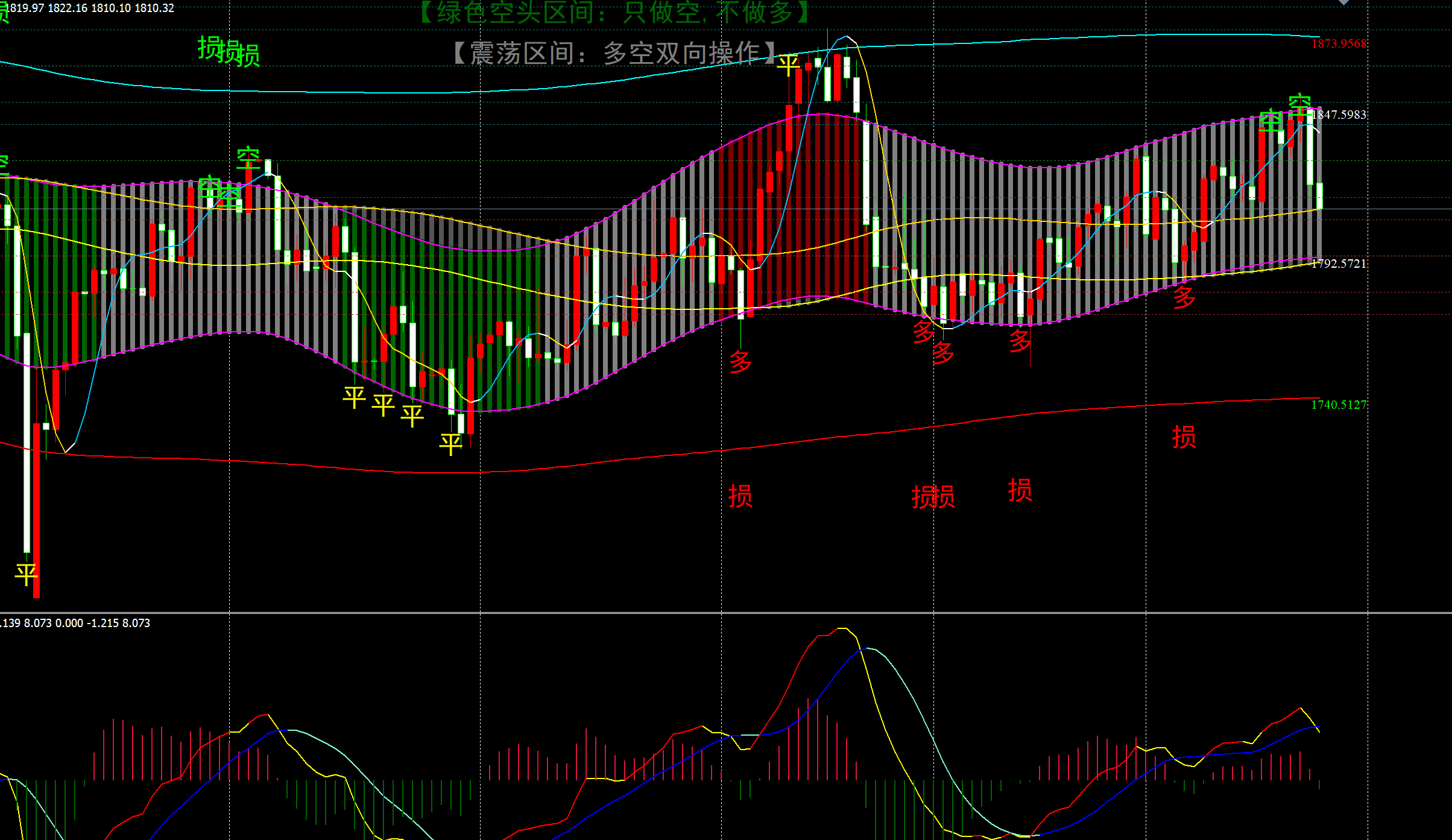Click the 1792.5721 price label
Viewport: 1452px width, 840px height.
point(1339,264)
